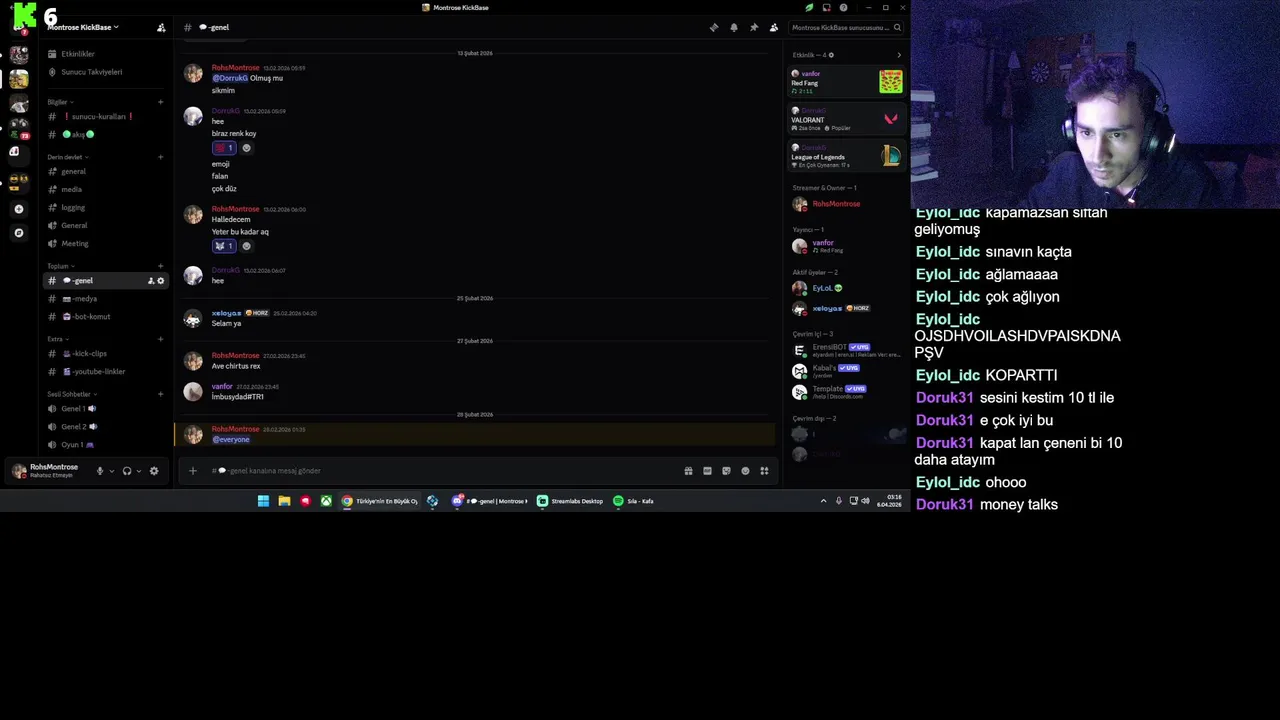Open the VALORANT activity card
This screenshot has height=720, width=1280.
(846, 119)
